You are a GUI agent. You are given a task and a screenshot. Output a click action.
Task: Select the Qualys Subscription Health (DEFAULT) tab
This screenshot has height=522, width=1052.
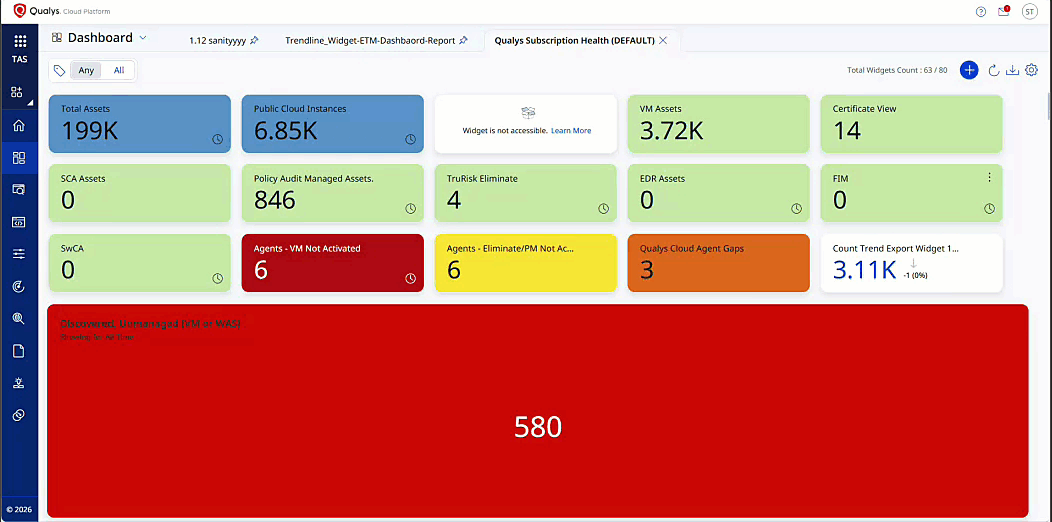(574, 41)
